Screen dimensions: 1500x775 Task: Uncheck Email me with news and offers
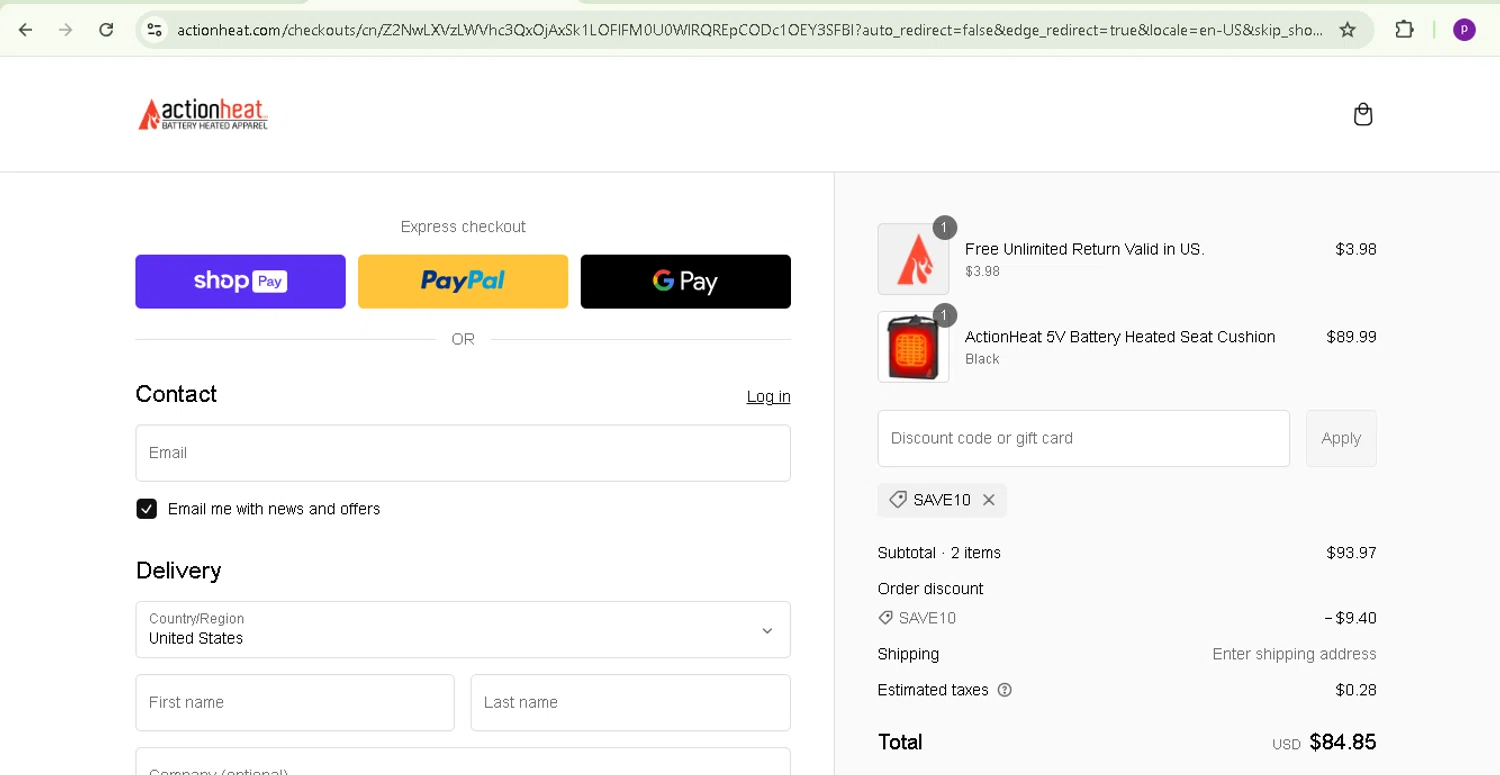pyautogui.click(x=147, y=509)
